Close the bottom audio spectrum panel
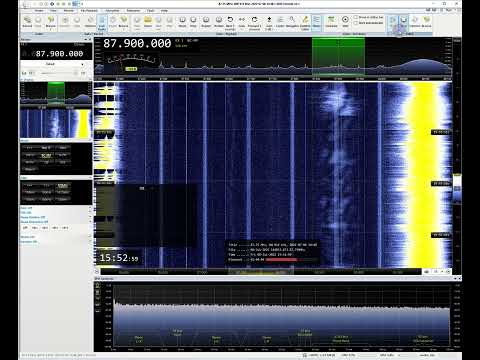Screen dimensions: 480x360 click(x=459, y=279)
